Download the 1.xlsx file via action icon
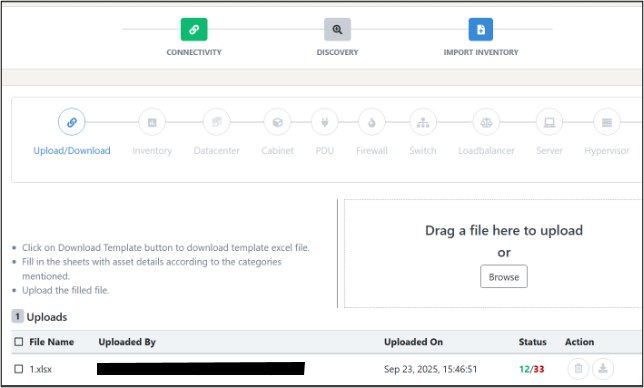644x388 pixels. point(603,369)
